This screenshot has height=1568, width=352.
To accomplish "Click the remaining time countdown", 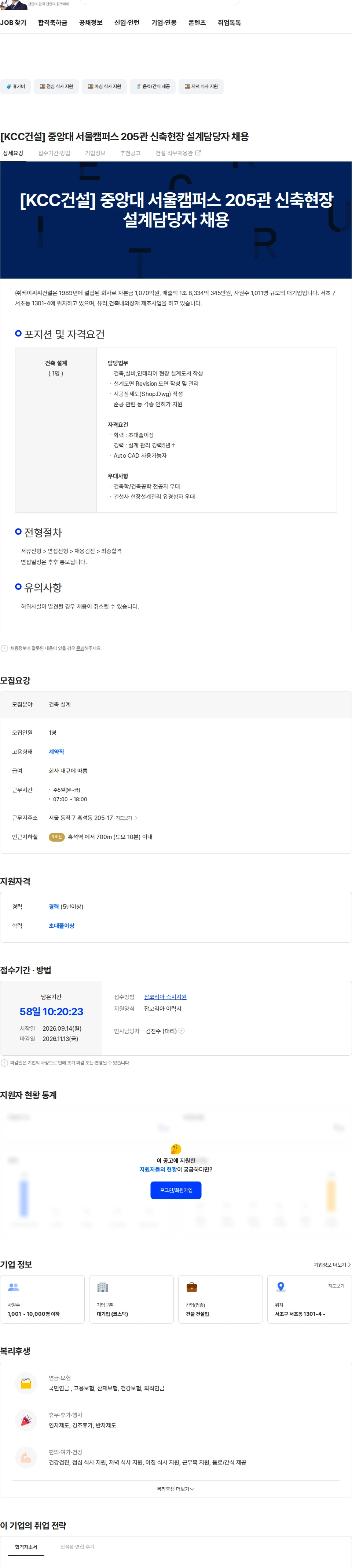I will tap(51, 1011).
